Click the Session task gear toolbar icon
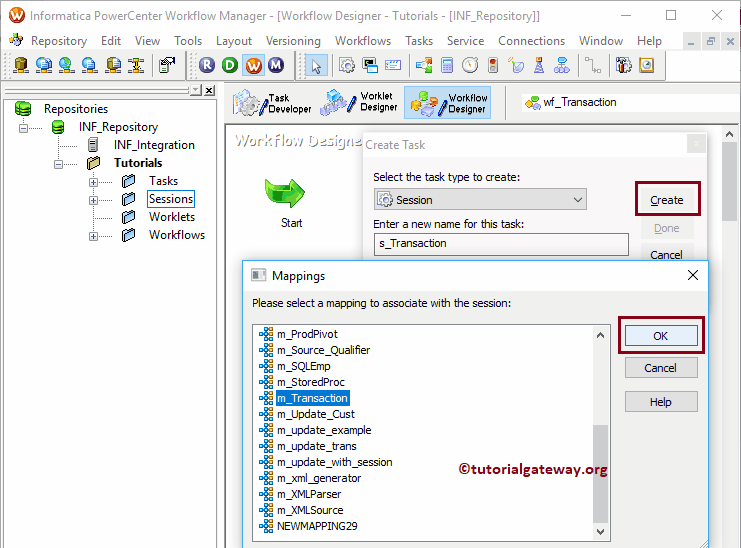 pyautogui.click(x=347, y=65)
